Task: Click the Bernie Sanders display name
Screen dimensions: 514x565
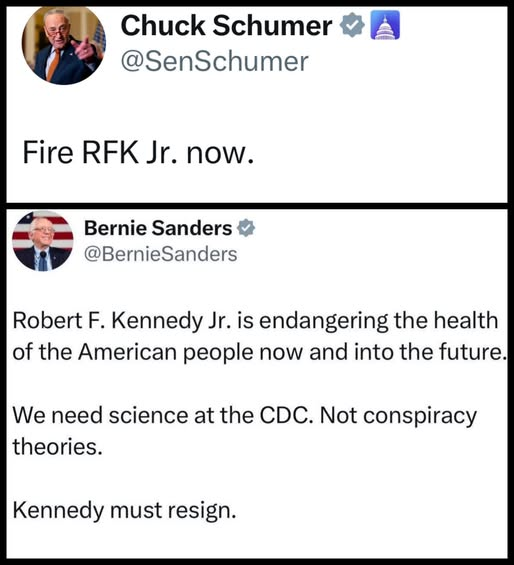Action: click(158, 228)
